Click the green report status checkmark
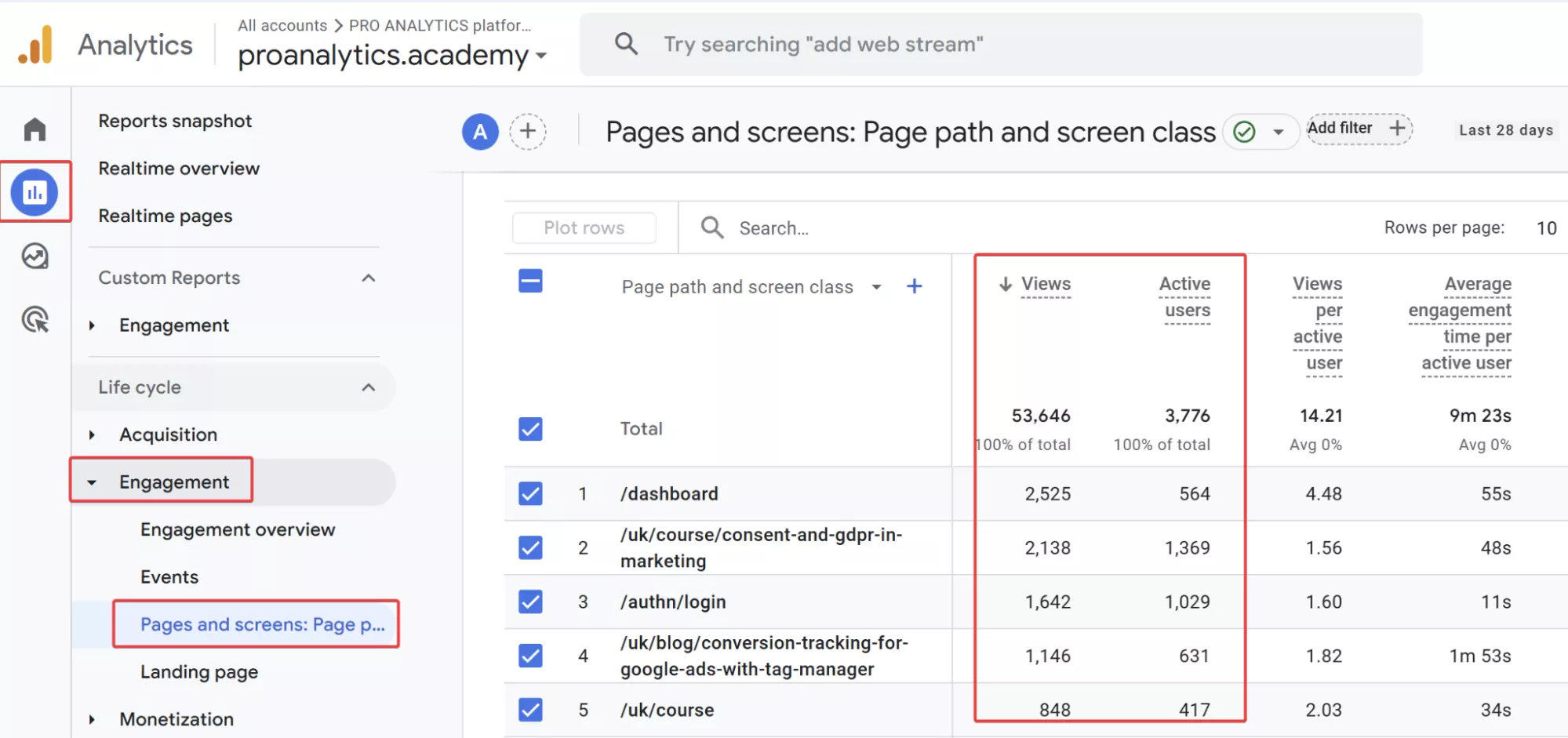1568x738 pixels. [x=1245, y=132]
